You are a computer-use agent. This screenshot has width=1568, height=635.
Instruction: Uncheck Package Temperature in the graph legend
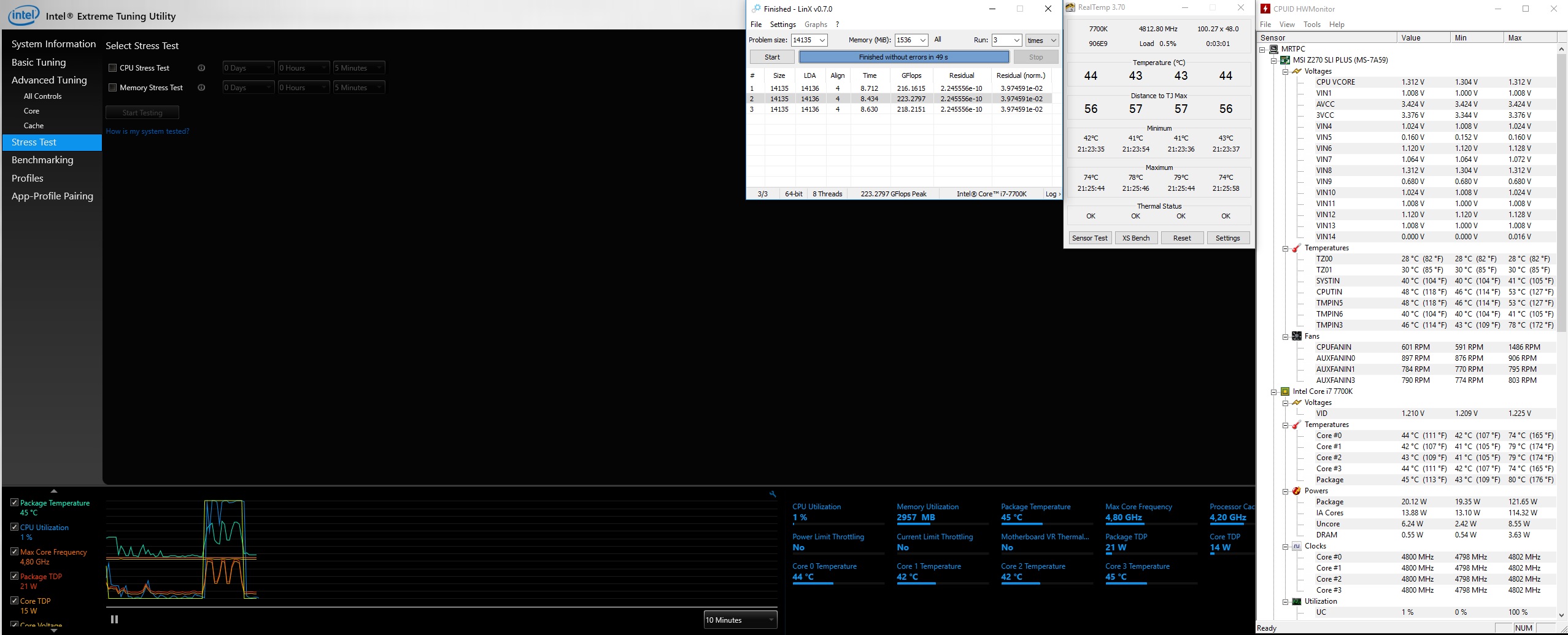tap(14, 502)
